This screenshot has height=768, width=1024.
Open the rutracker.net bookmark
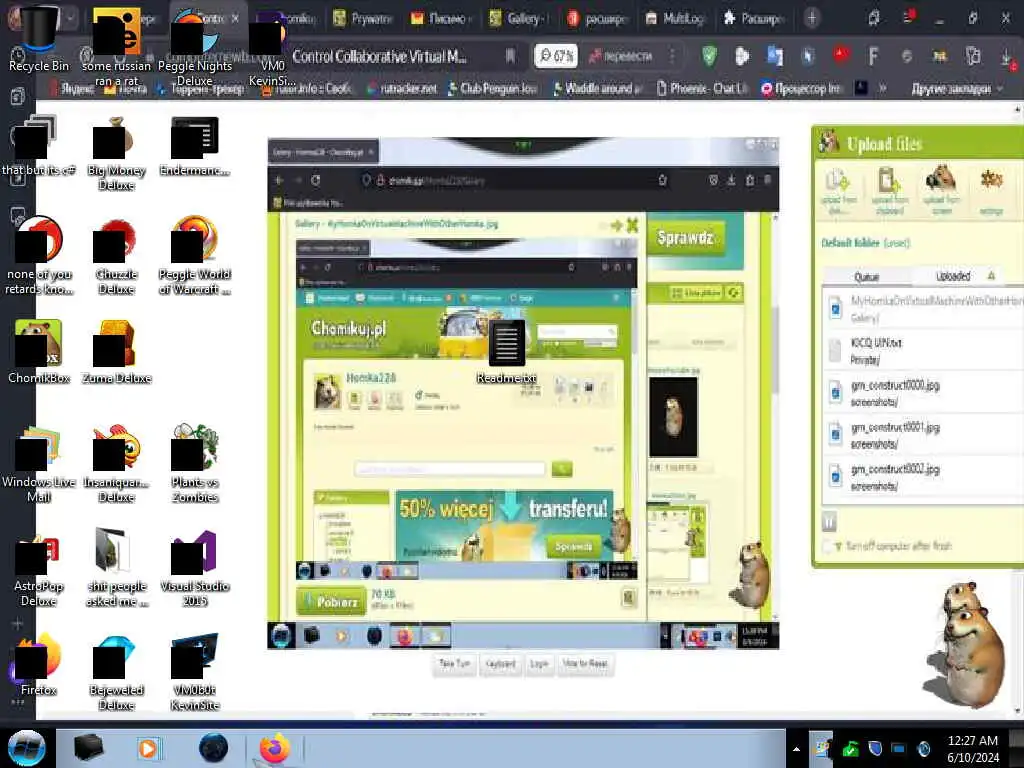pyautogui.click(x=402, y=88)
